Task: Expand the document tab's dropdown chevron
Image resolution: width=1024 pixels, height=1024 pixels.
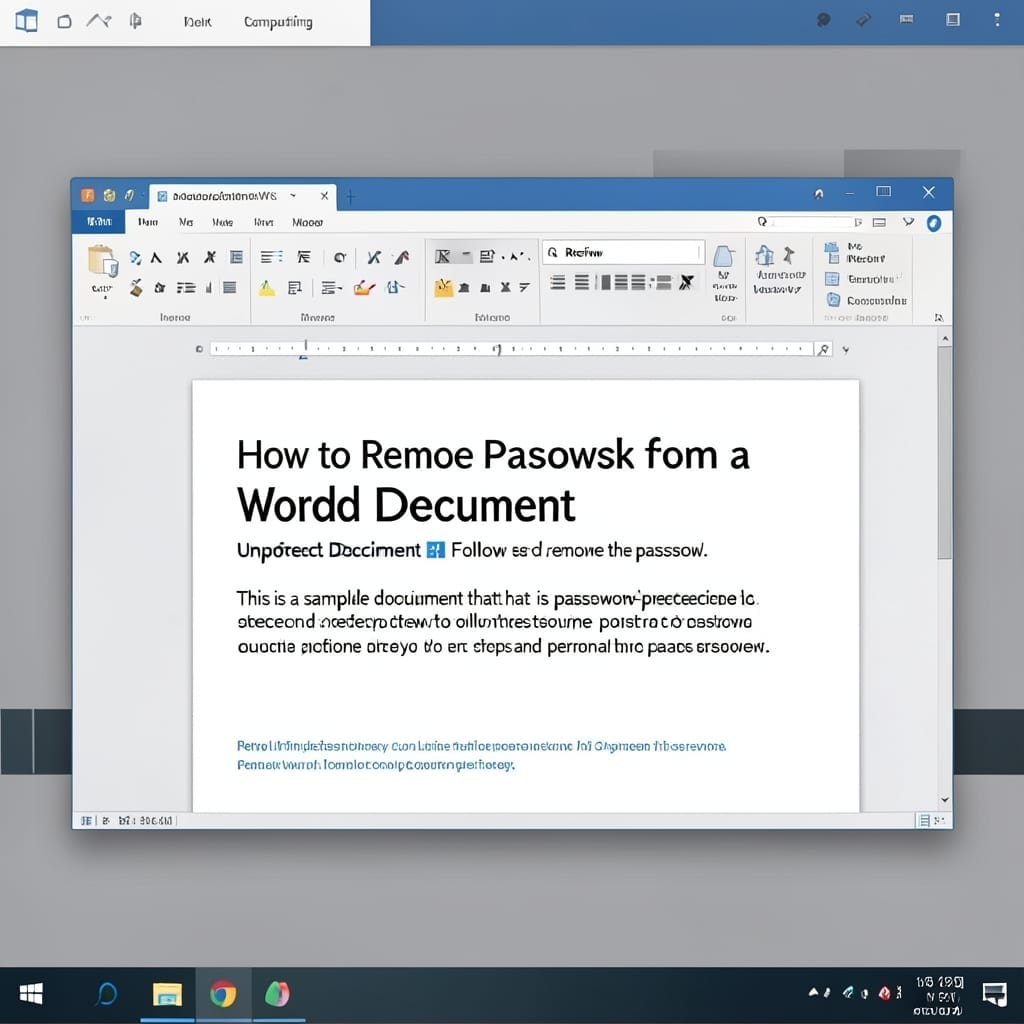Action: pos(293,195)
